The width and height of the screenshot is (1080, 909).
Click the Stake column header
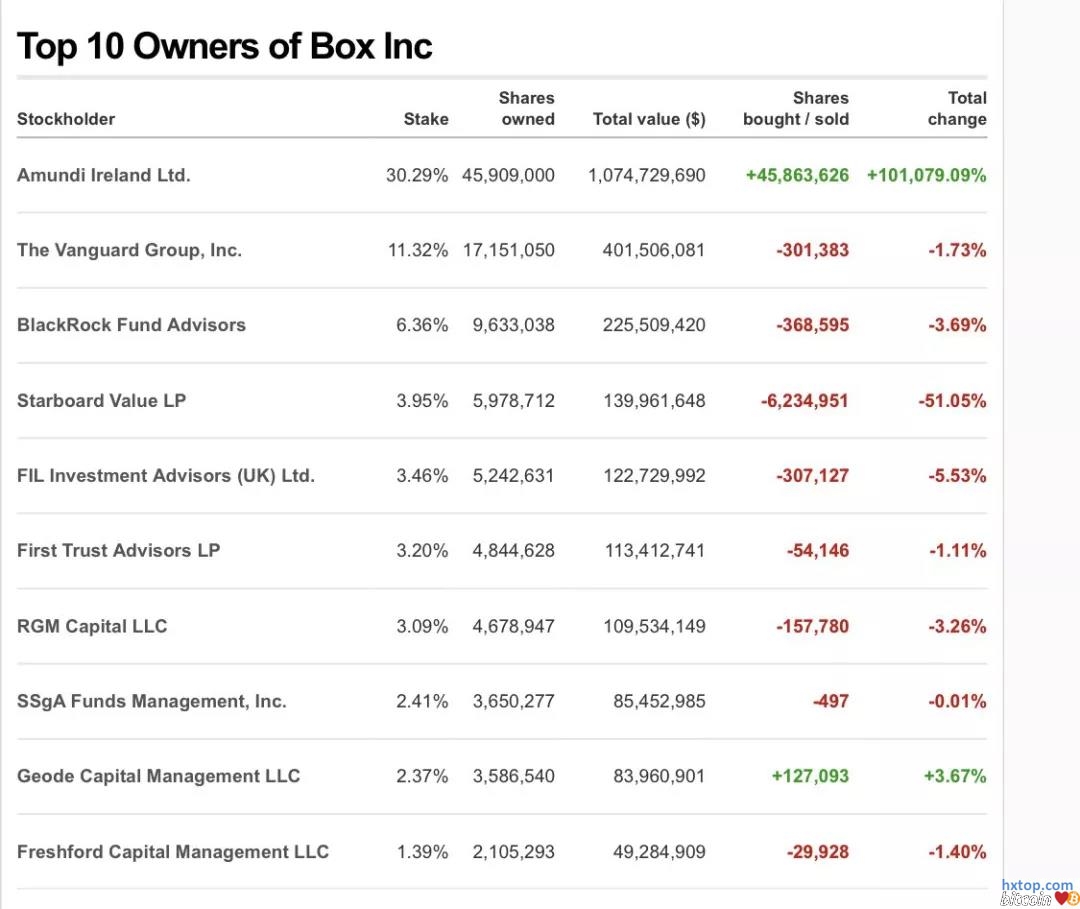(426, 119)
